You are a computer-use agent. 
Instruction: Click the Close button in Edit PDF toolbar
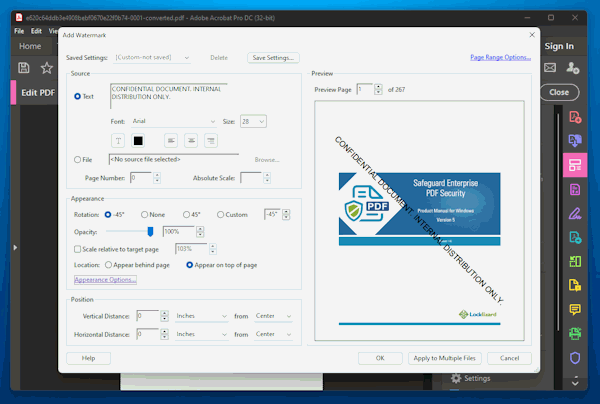(x=559, y=92)
